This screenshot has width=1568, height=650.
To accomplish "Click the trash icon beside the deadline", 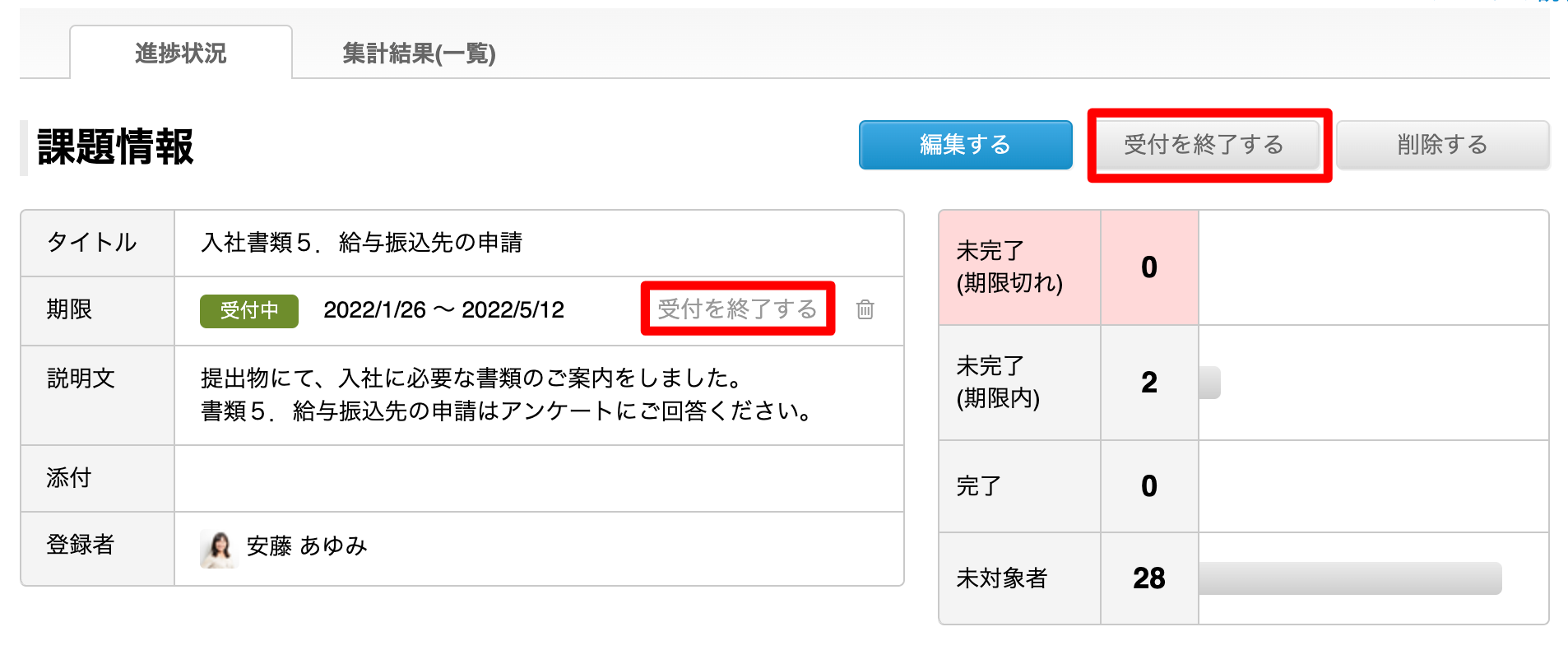I will click(865, 309).
